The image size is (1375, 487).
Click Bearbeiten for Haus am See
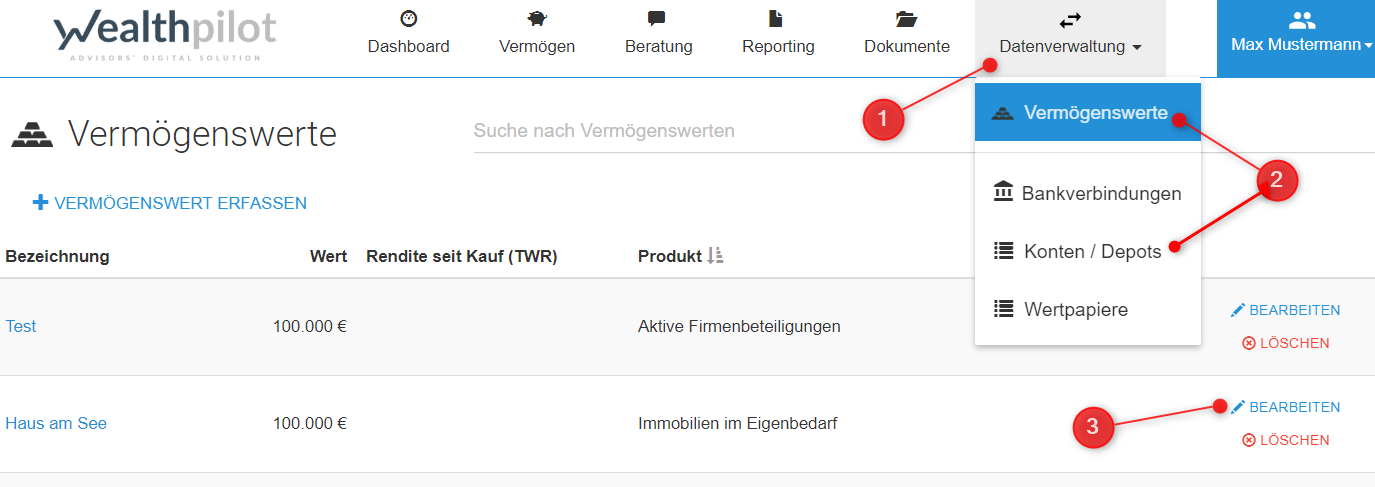tap(1286, 407)
